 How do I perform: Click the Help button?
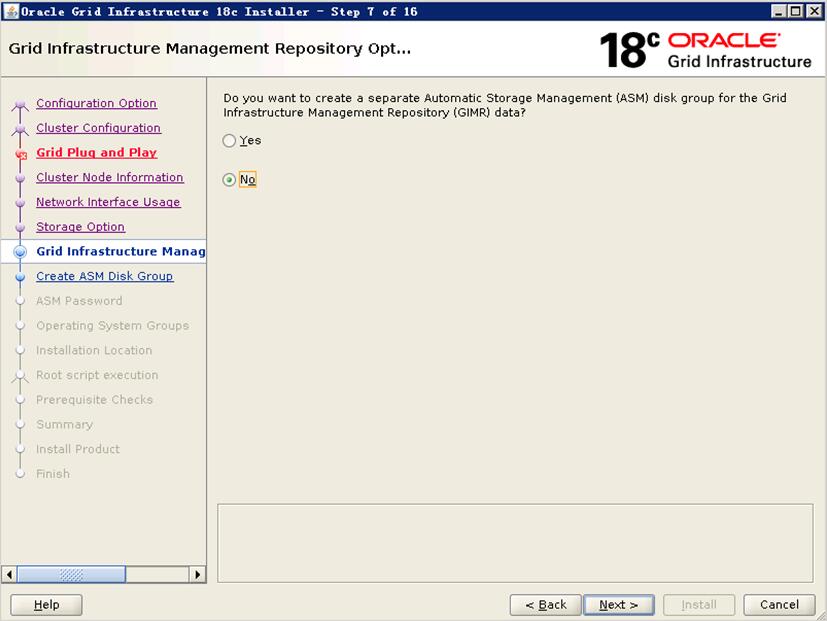tap(46, 605)
